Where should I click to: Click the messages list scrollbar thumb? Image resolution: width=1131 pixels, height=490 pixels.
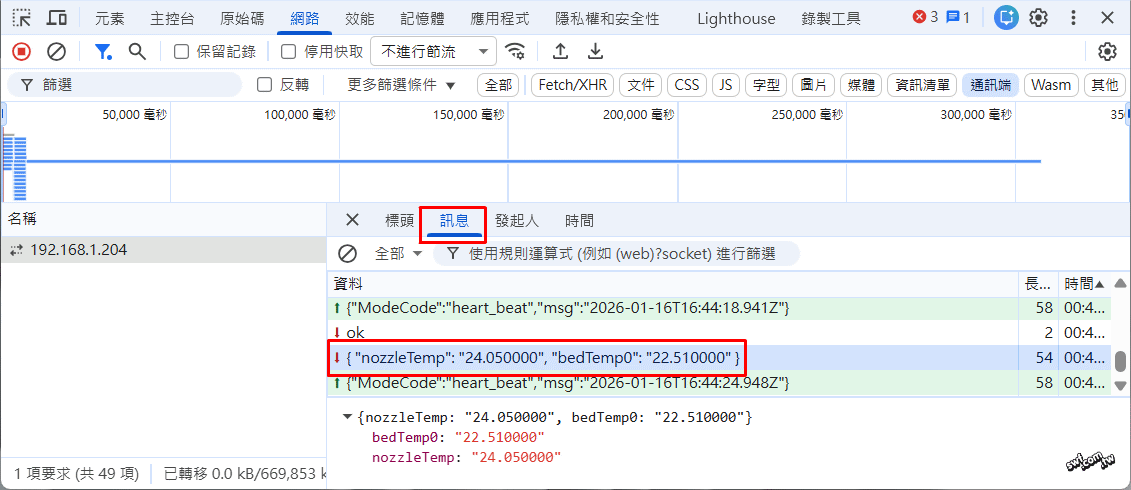tap(1120, 361)
